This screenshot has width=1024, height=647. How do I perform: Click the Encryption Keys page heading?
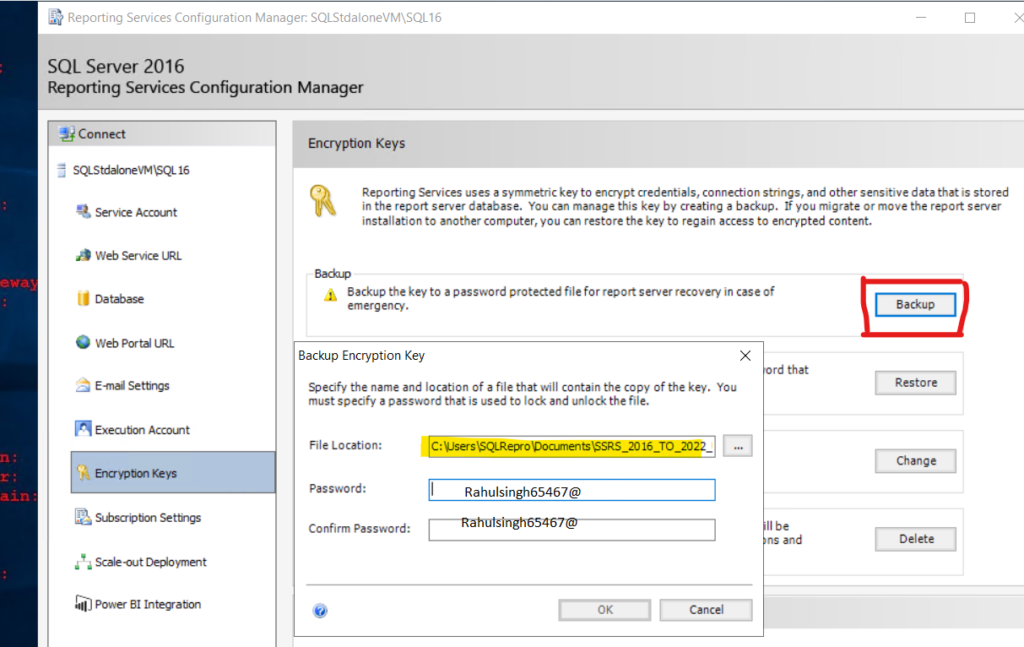click(x=357, y=144)
